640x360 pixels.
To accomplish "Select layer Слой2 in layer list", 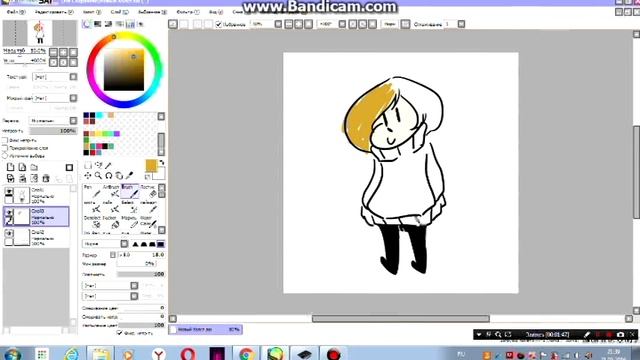I will click(x=36, y=238).
